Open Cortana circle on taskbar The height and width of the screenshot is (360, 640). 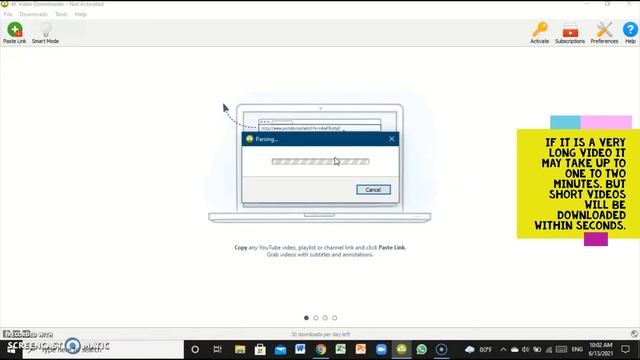click(x=195, y=349)
